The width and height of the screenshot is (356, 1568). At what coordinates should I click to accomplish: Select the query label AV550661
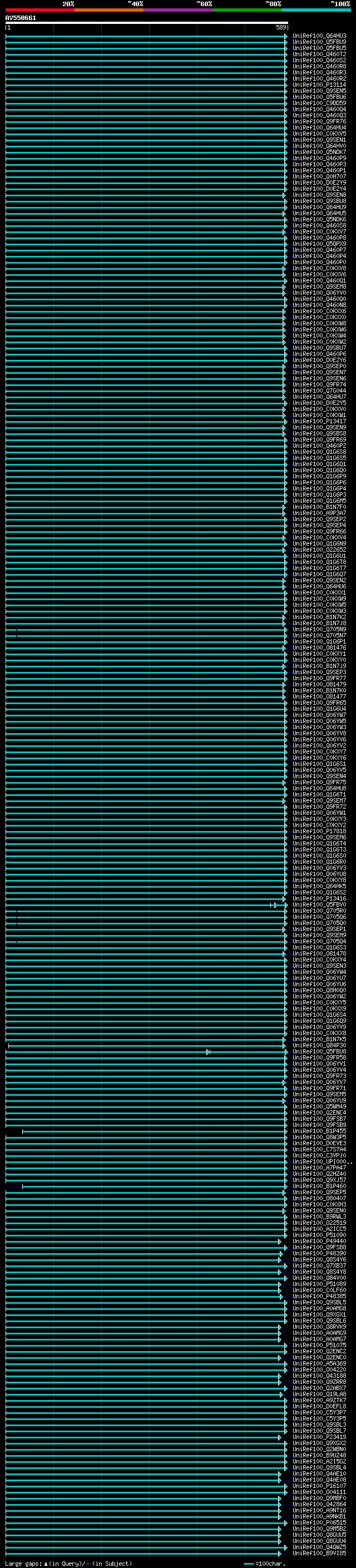[21, 18]
